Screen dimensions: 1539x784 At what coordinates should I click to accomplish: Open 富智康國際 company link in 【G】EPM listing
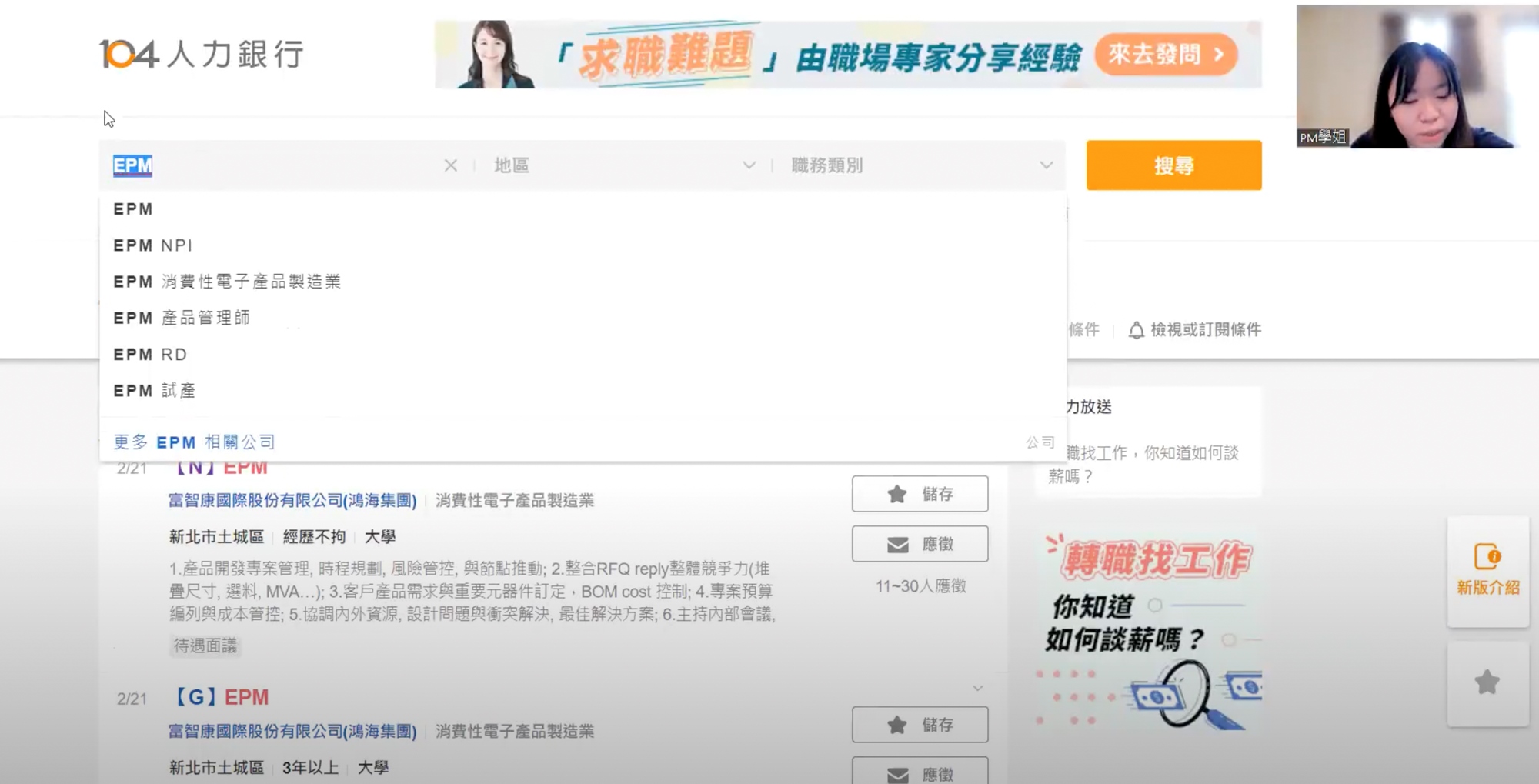click(x=292, y=732)
